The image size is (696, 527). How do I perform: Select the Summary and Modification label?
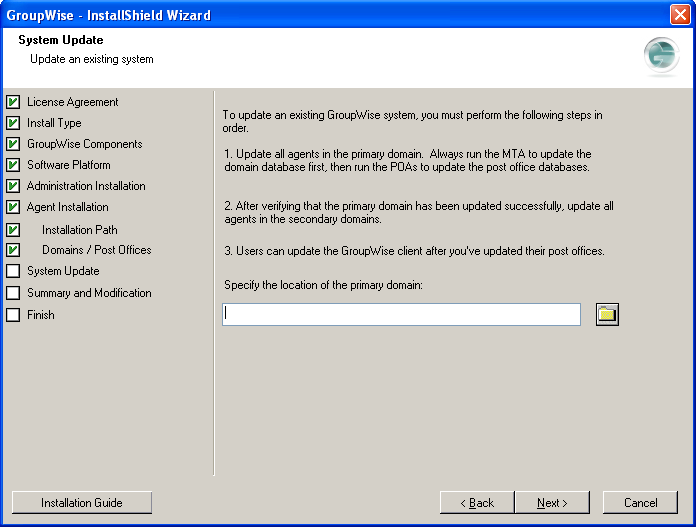tap(89, 293)
